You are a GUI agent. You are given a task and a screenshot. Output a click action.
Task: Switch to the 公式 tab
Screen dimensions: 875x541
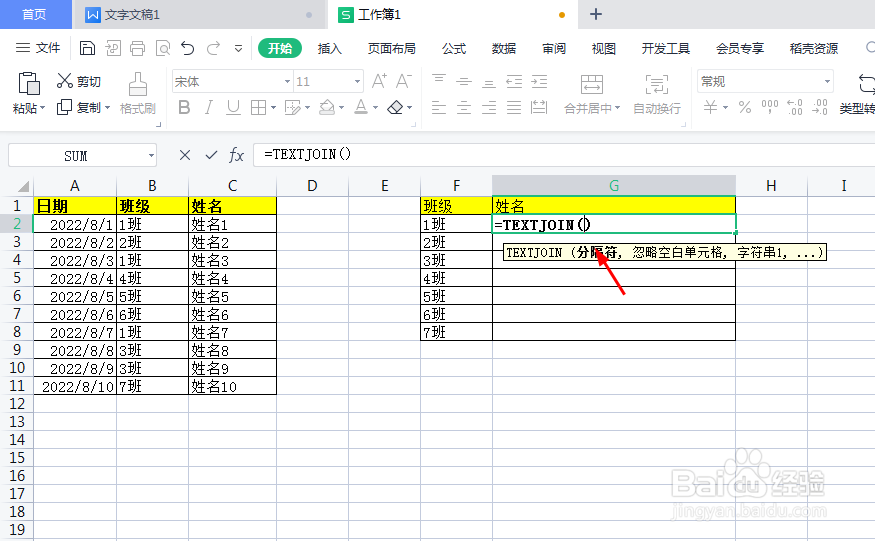tap(454, 49)
